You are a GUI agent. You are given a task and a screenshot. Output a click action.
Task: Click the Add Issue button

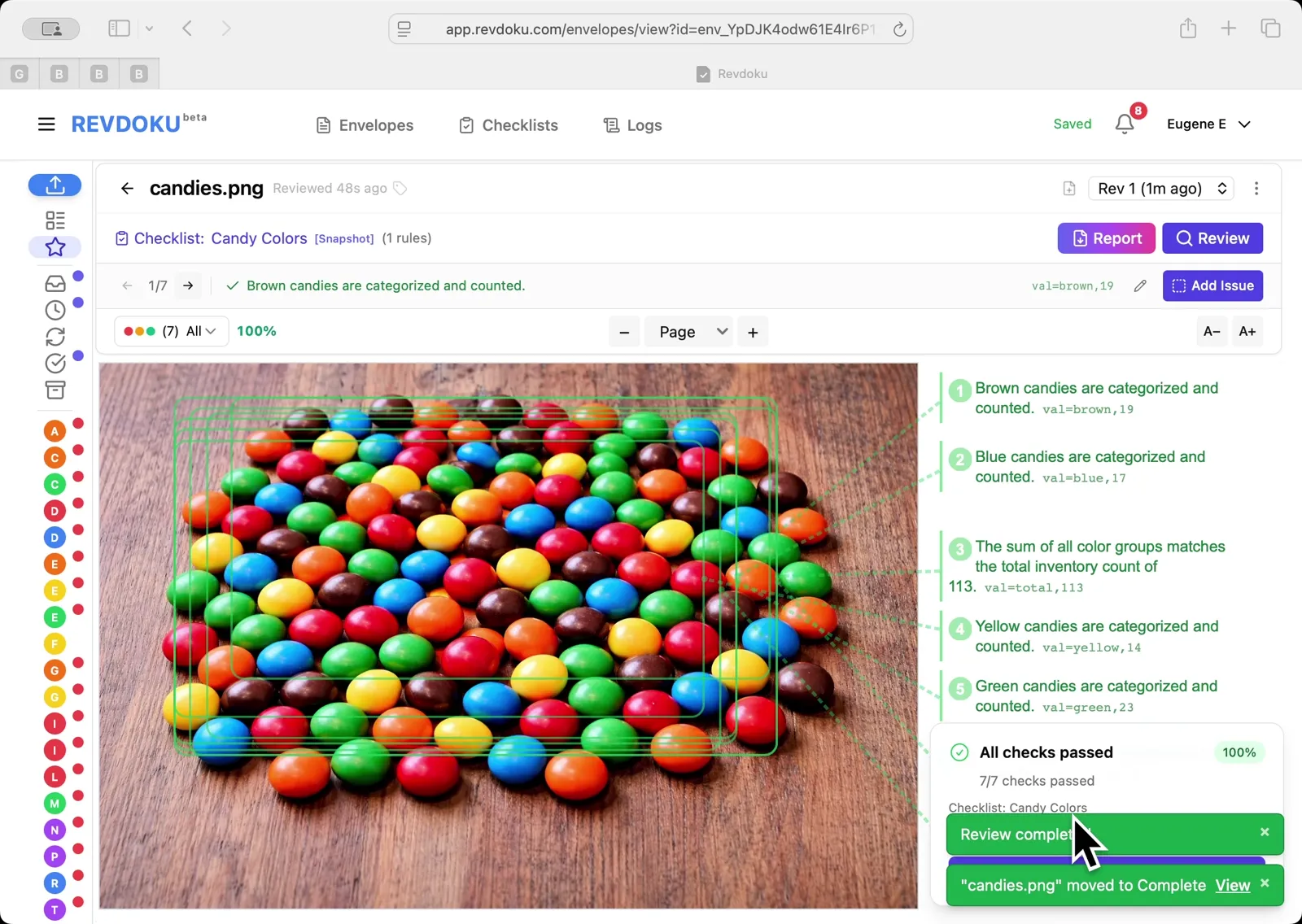point(1212,285)
